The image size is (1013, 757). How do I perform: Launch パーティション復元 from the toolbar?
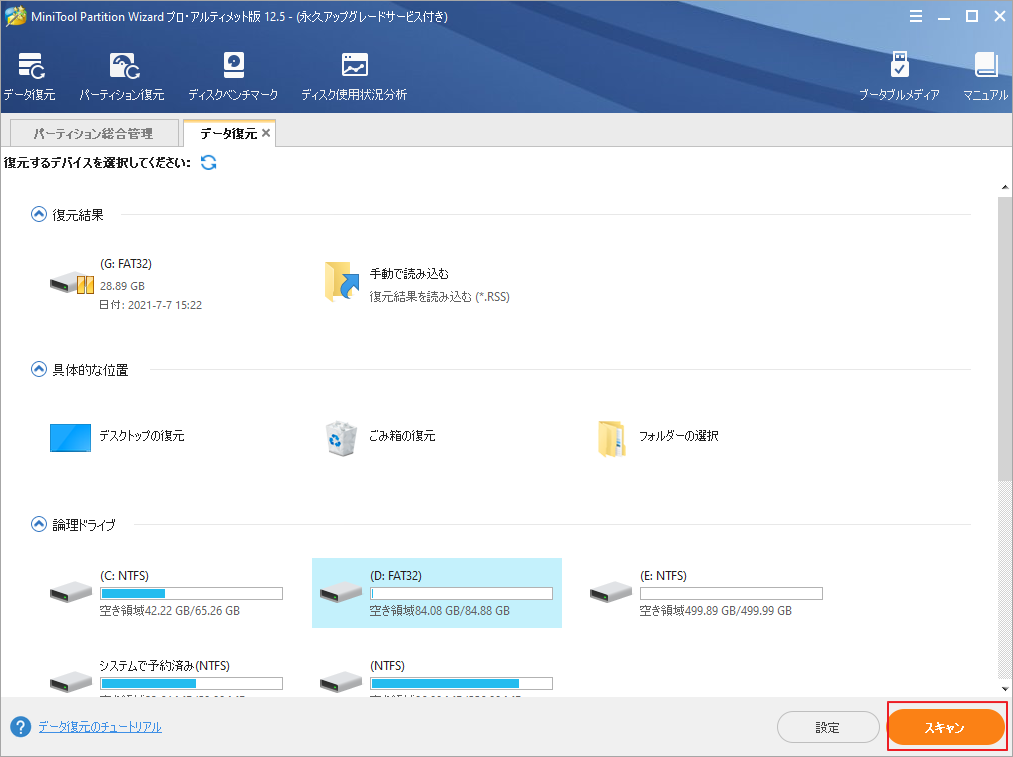tap(122, 76)
